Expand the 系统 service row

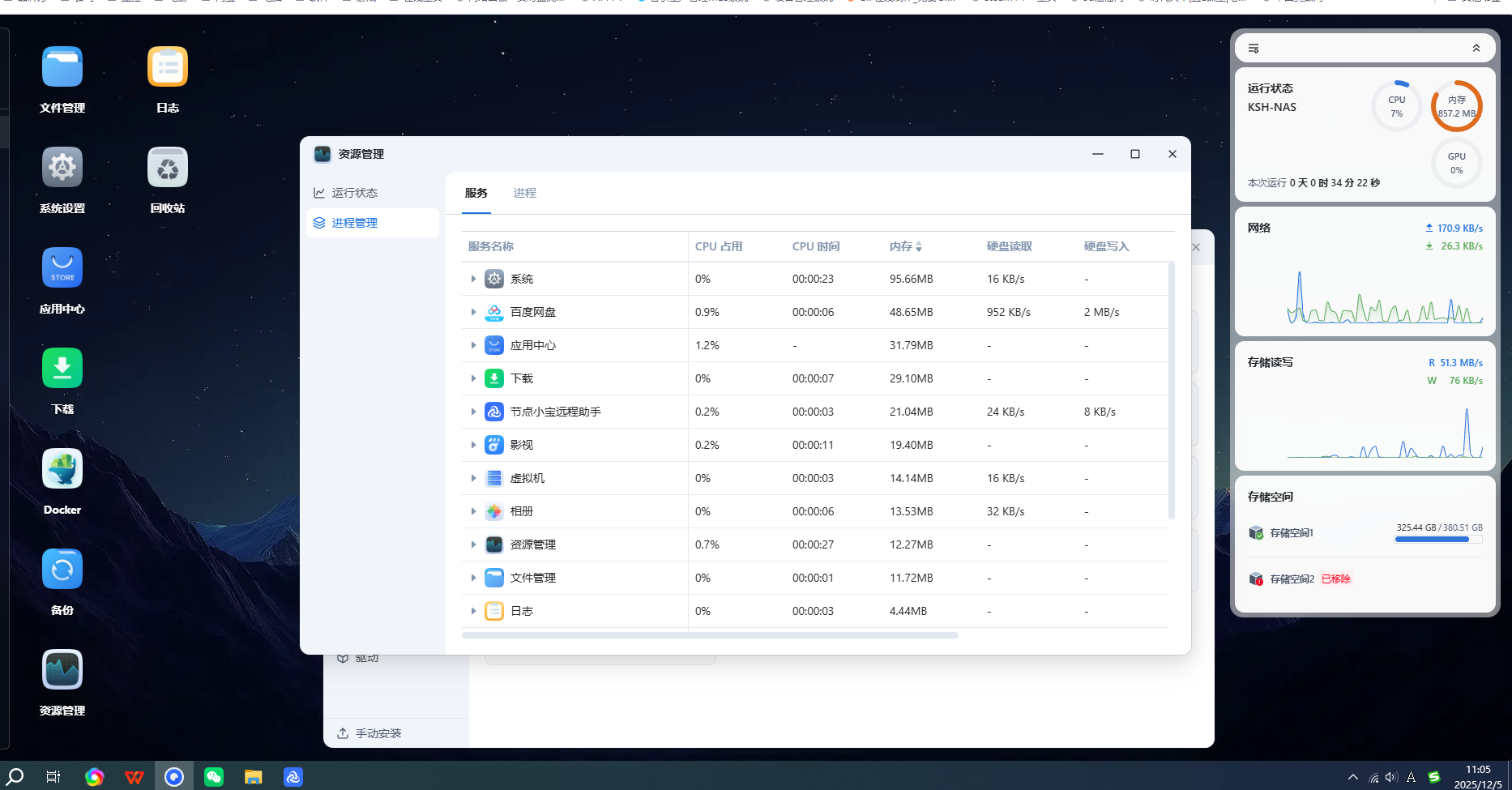point(473,279)
